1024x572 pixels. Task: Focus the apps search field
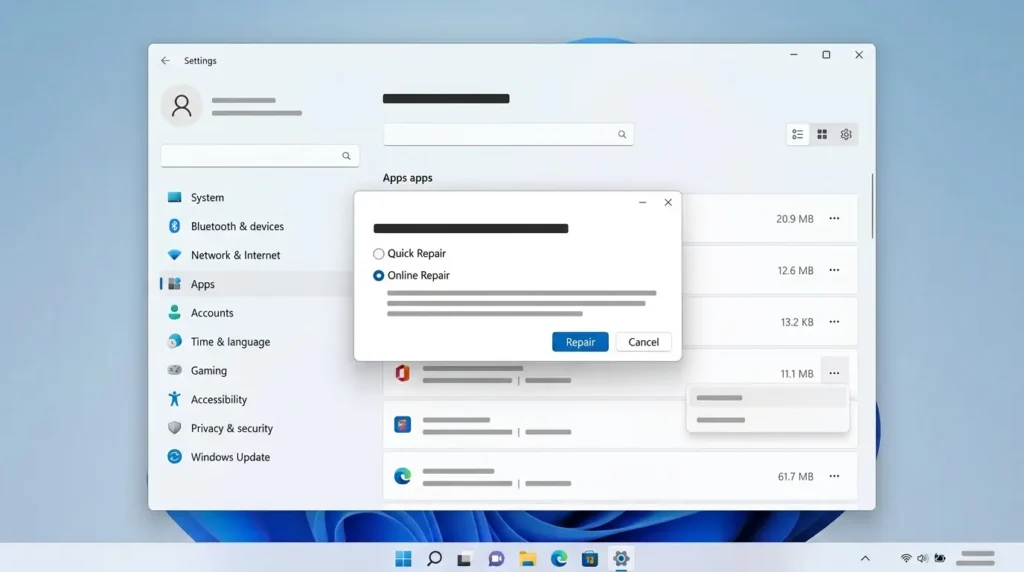pos(508,135)
